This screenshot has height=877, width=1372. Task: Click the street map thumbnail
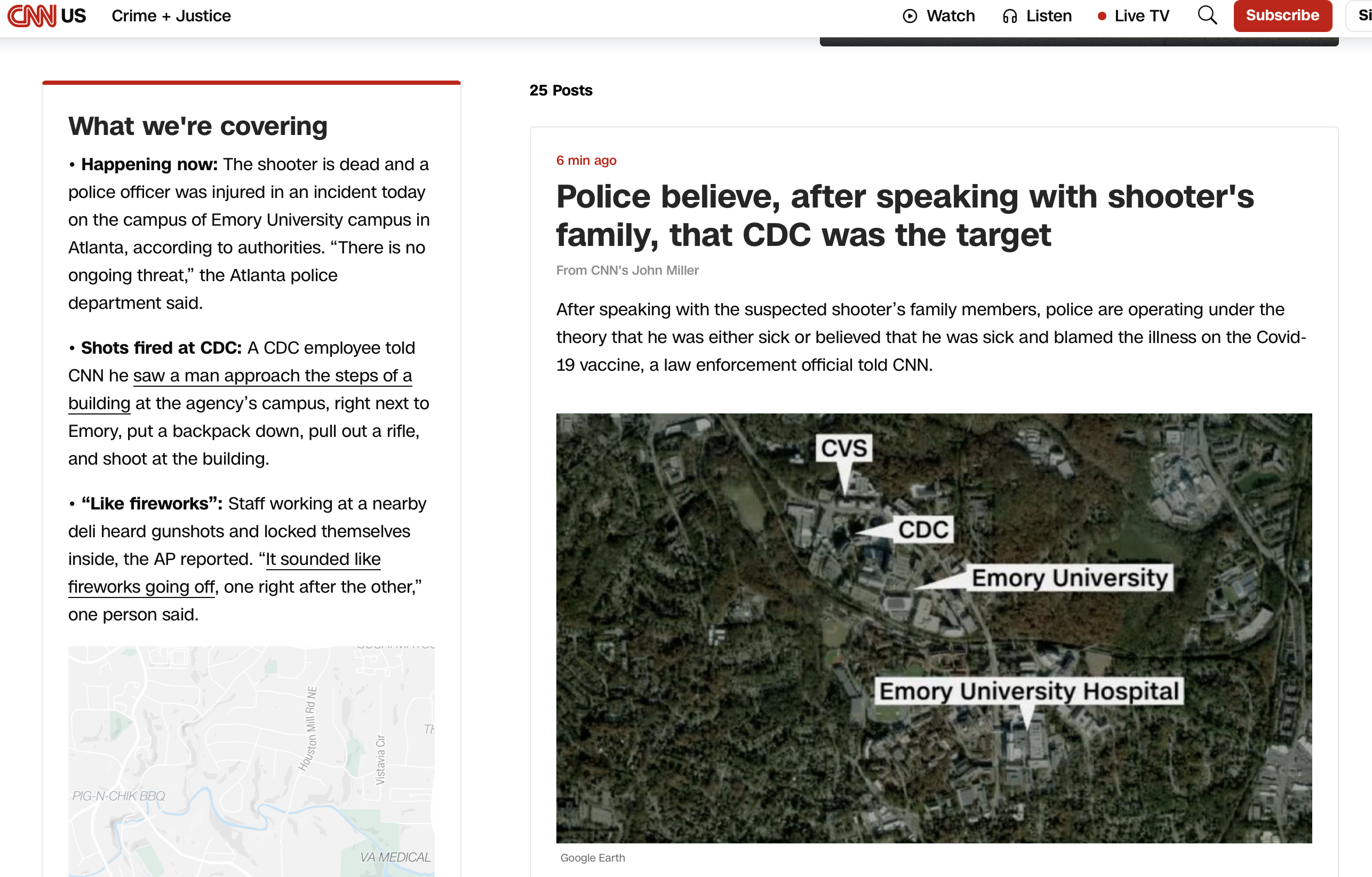pyautogui.click(x=251, y=761)
